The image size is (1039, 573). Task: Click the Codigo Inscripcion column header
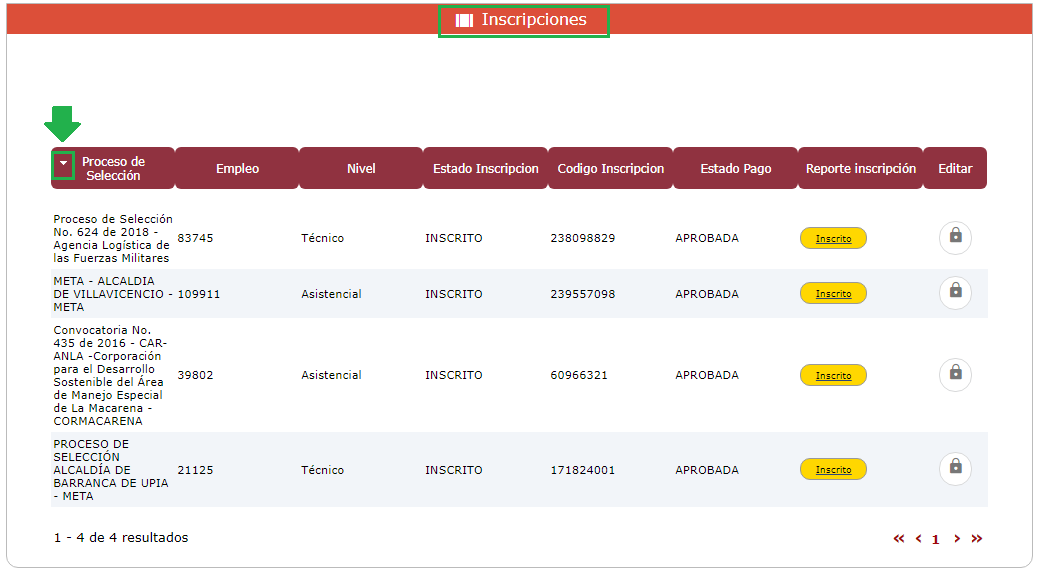[x=610, y=169]
